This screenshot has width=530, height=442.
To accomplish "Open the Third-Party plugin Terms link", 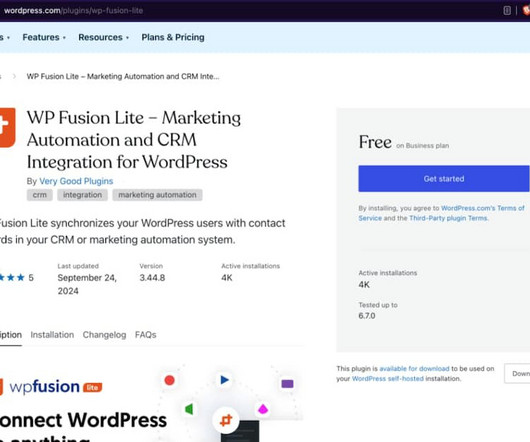I will coord(448,218).
